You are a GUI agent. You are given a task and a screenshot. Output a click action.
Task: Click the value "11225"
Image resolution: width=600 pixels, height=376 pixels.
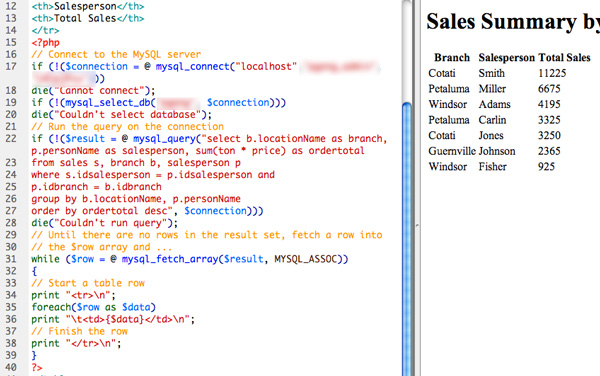click(x=552, y=73)
